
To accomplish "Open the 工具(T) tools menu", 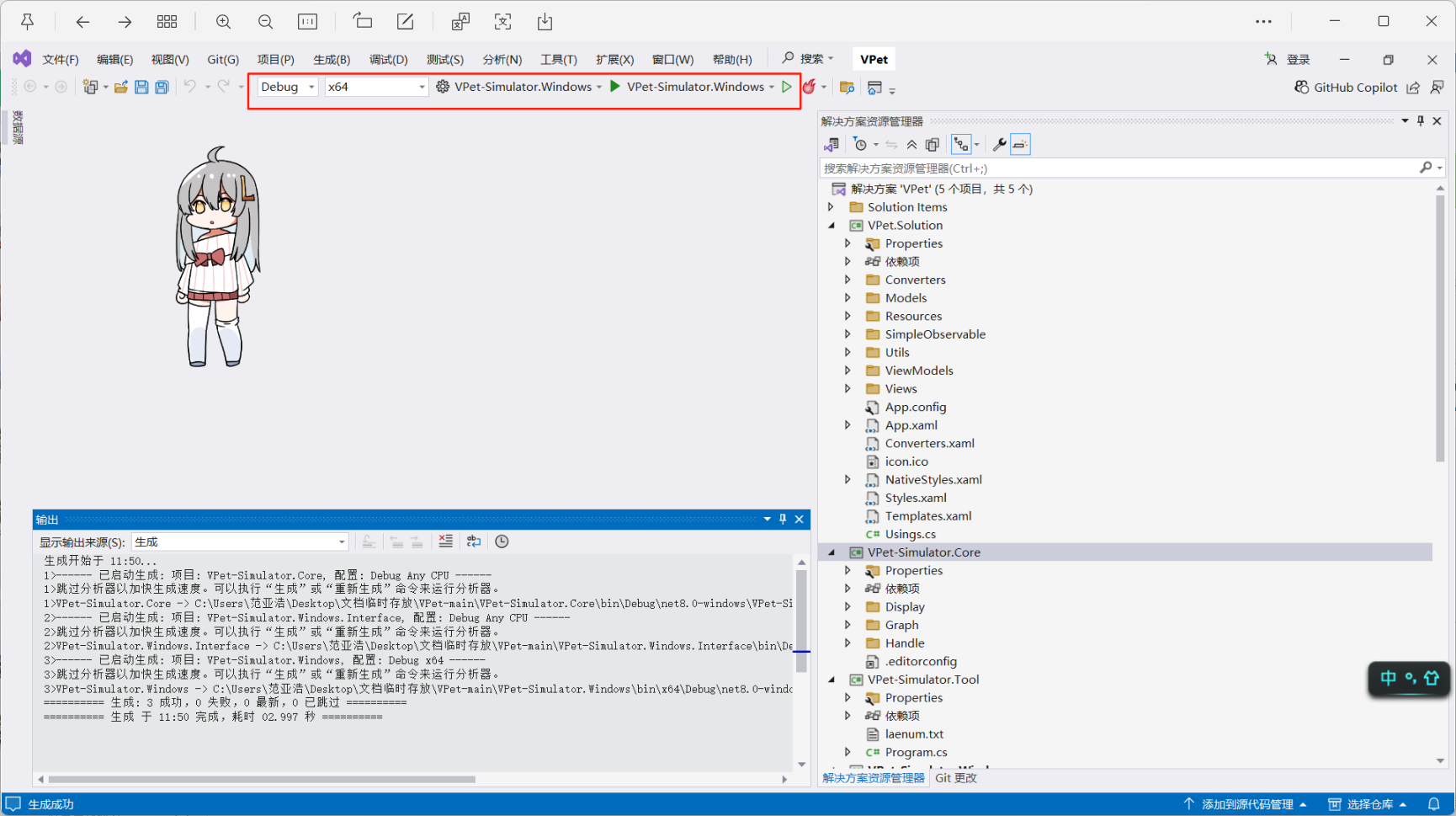I will (x=559, y=59).
